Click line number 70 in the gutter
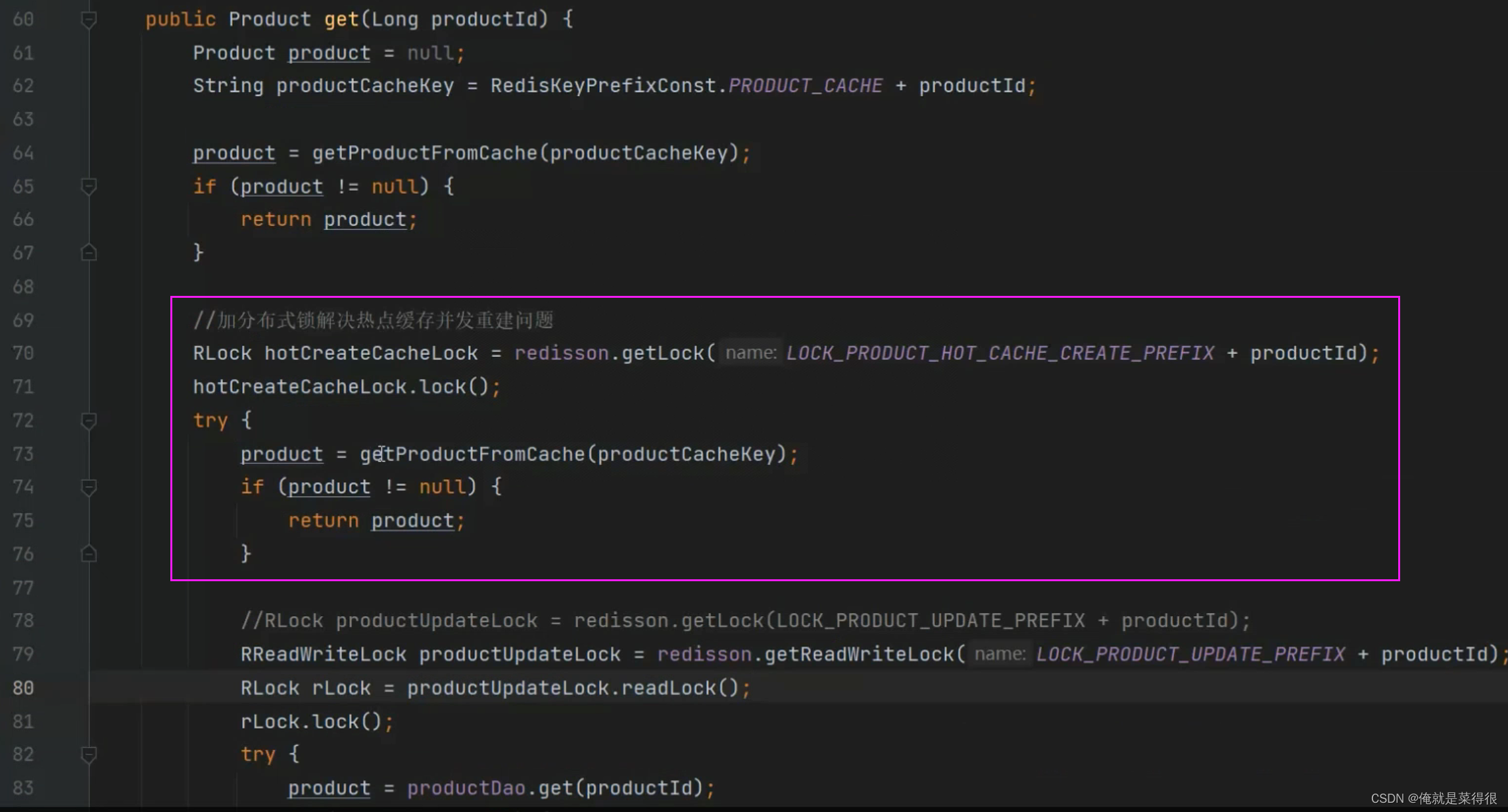Viewport: 1508px width, 812px height. click(23, 353)
